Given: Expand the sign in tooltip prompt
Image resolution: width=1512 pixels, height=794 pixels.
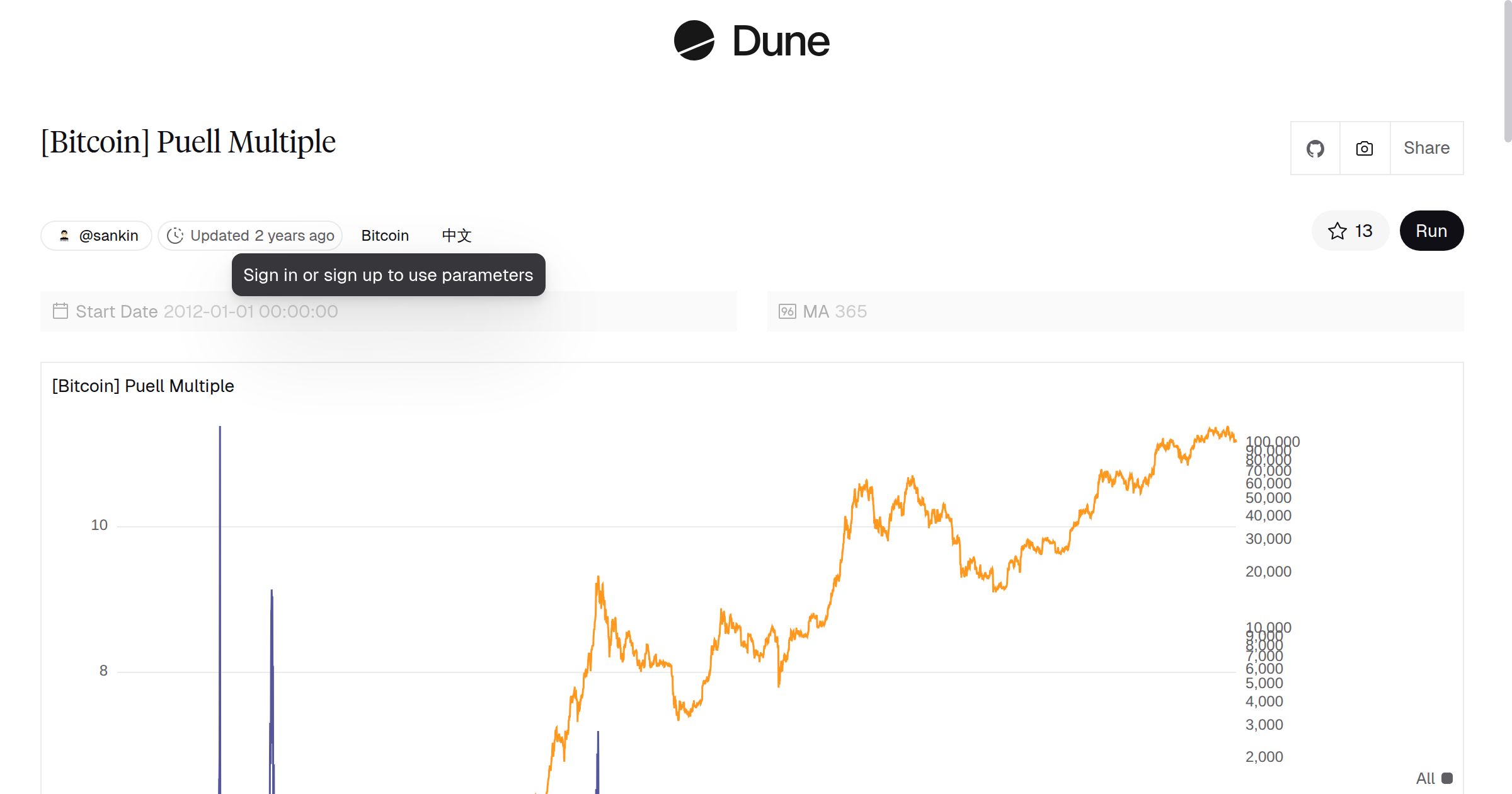Looking at the screenshot, I should click(388, 275).
